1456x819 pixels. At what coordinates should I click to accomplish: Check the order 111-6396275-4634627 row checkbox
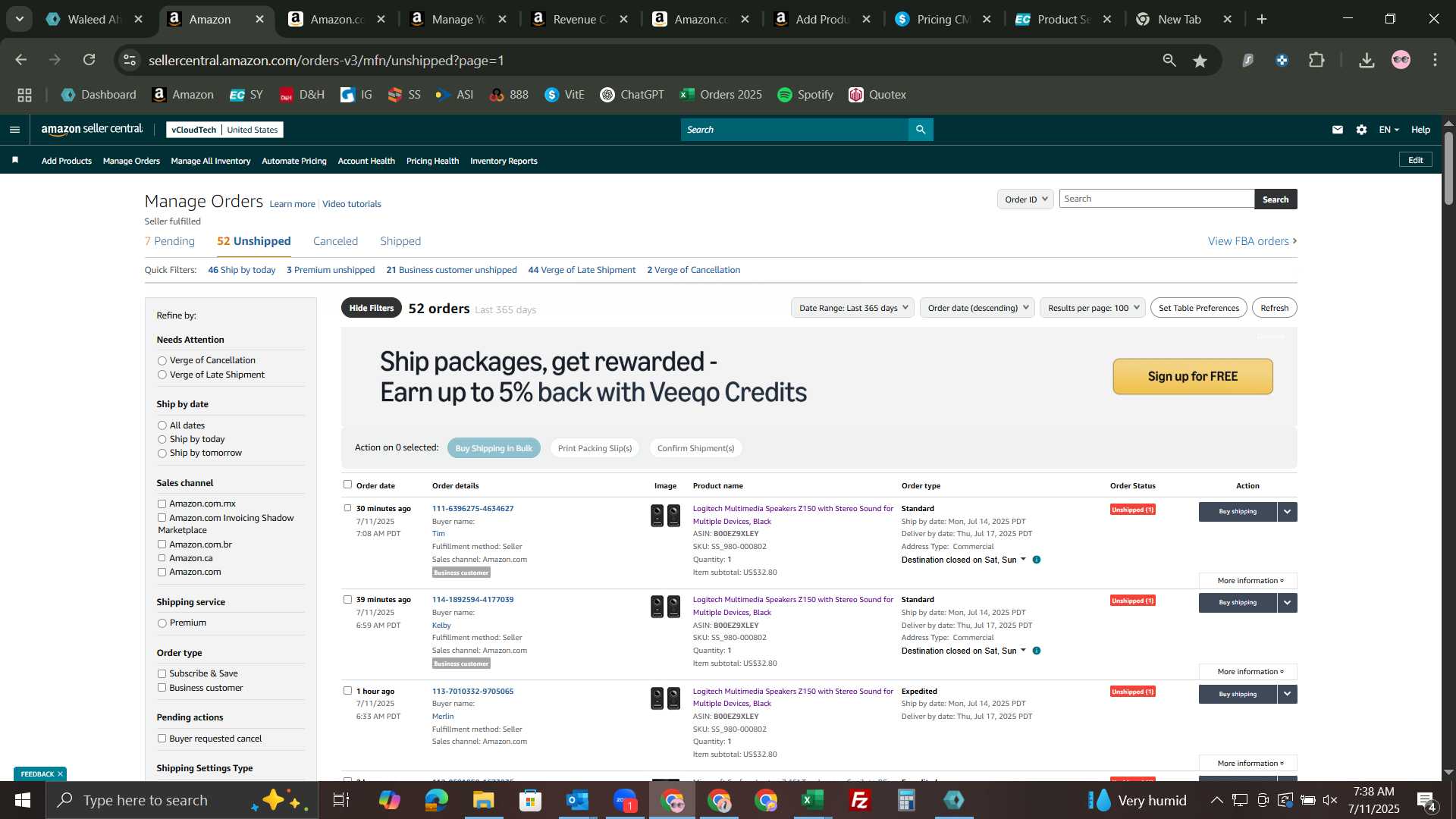(x=347, y=508)
